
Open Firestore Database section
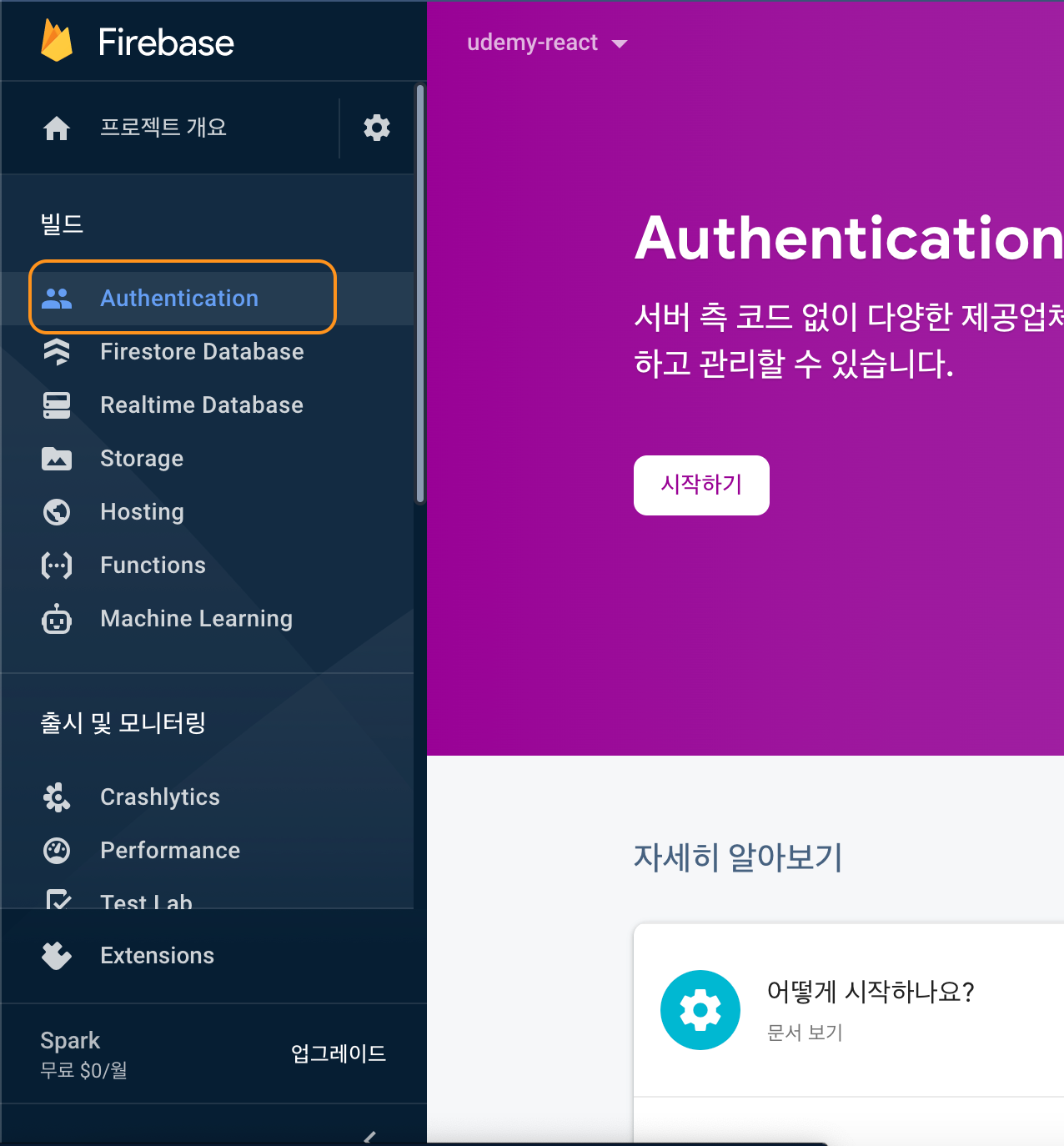[x=207, y=352]
